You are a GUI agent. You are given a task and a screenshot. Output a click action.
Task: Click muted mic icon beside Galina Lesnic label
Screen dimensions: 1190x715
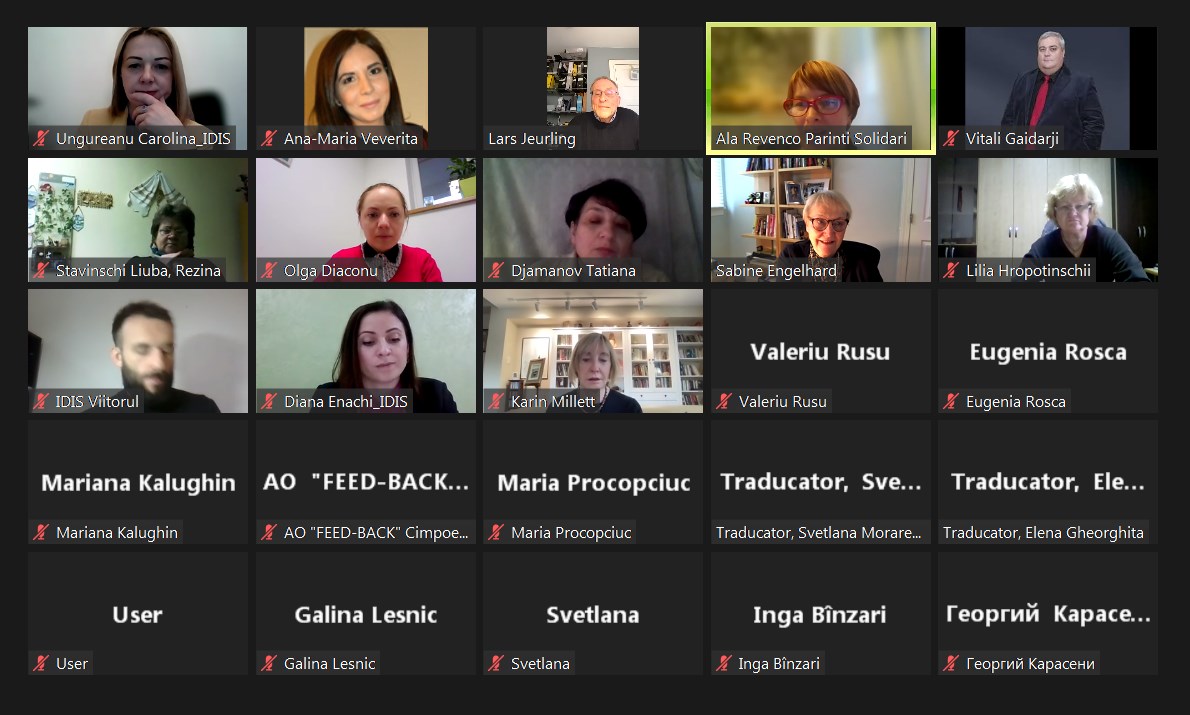click(269, 663)
